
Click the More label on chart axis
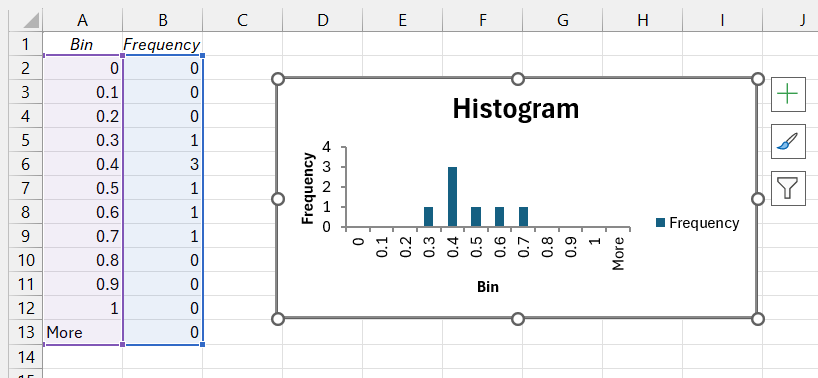618,253
